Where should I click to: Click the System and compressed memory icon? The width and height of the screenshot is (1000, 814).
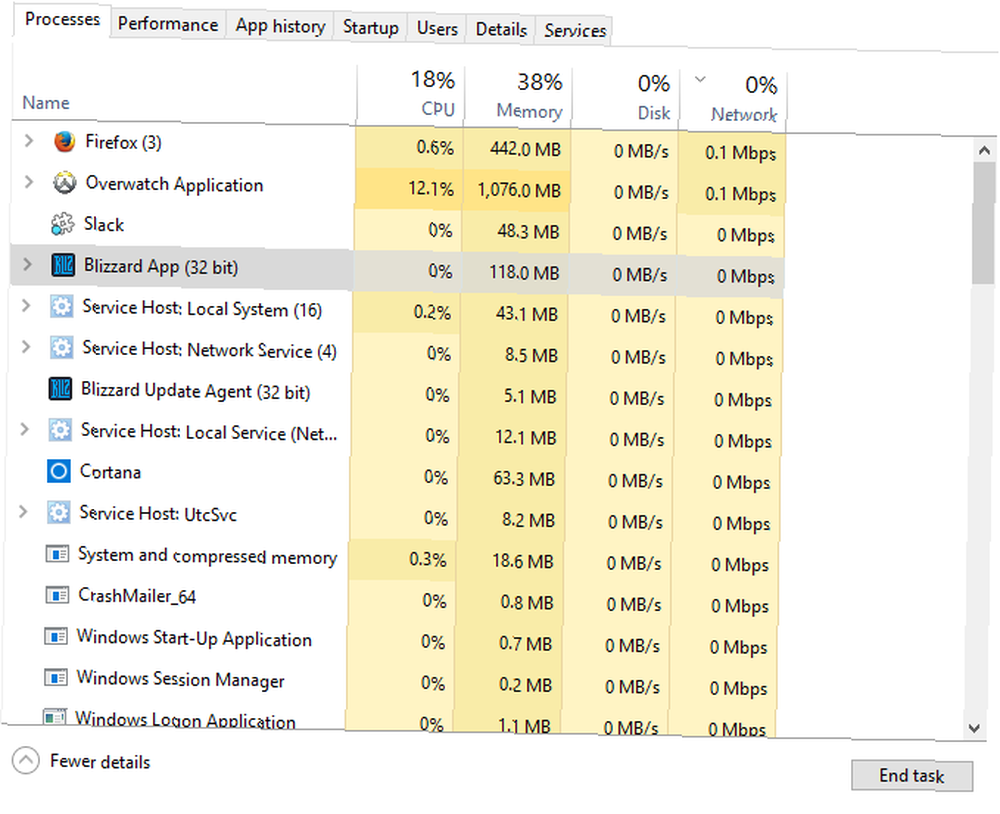coord(57,554)
